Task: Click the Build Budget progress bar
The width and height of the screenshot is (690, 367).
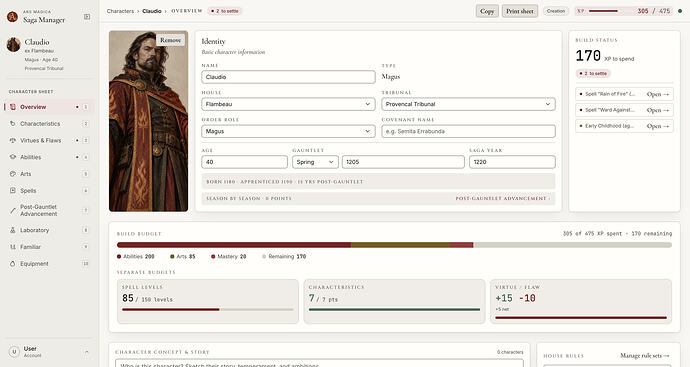Action: tap(394, 245)
